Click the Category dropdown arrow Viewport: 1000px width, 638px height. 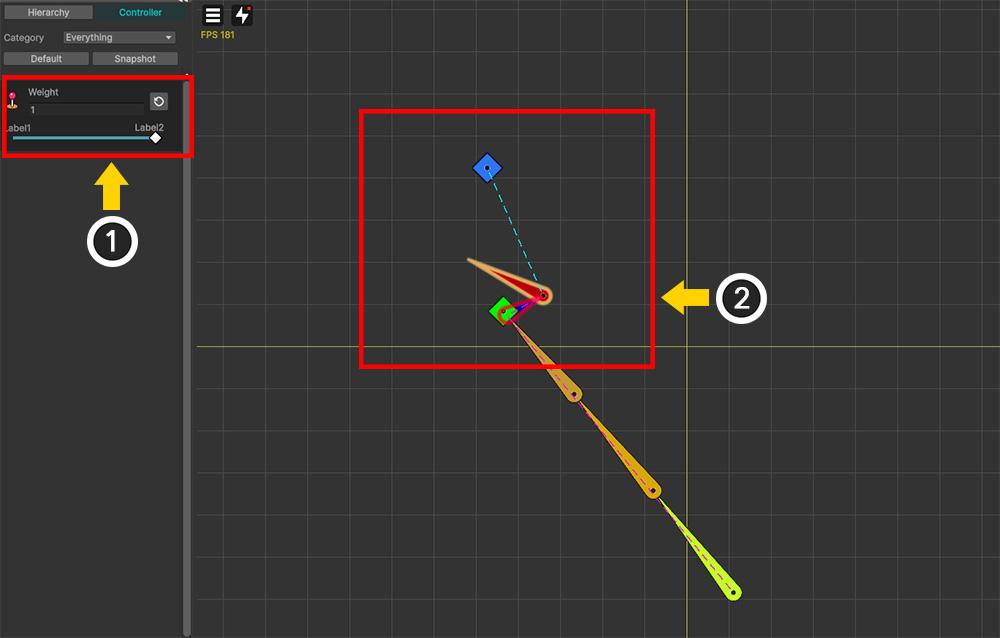pos(168,38)
